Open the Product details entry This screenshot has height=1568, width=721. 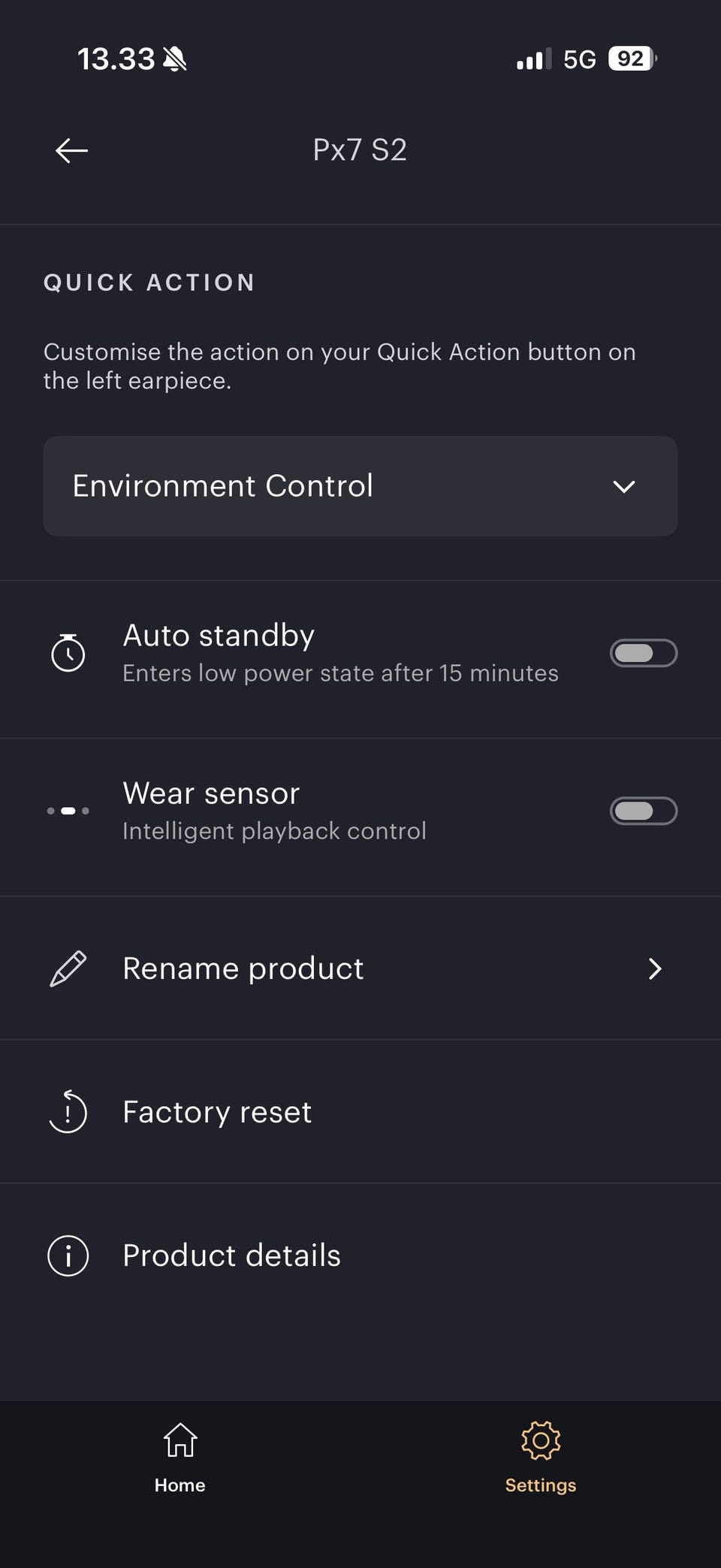[360, 1255]
